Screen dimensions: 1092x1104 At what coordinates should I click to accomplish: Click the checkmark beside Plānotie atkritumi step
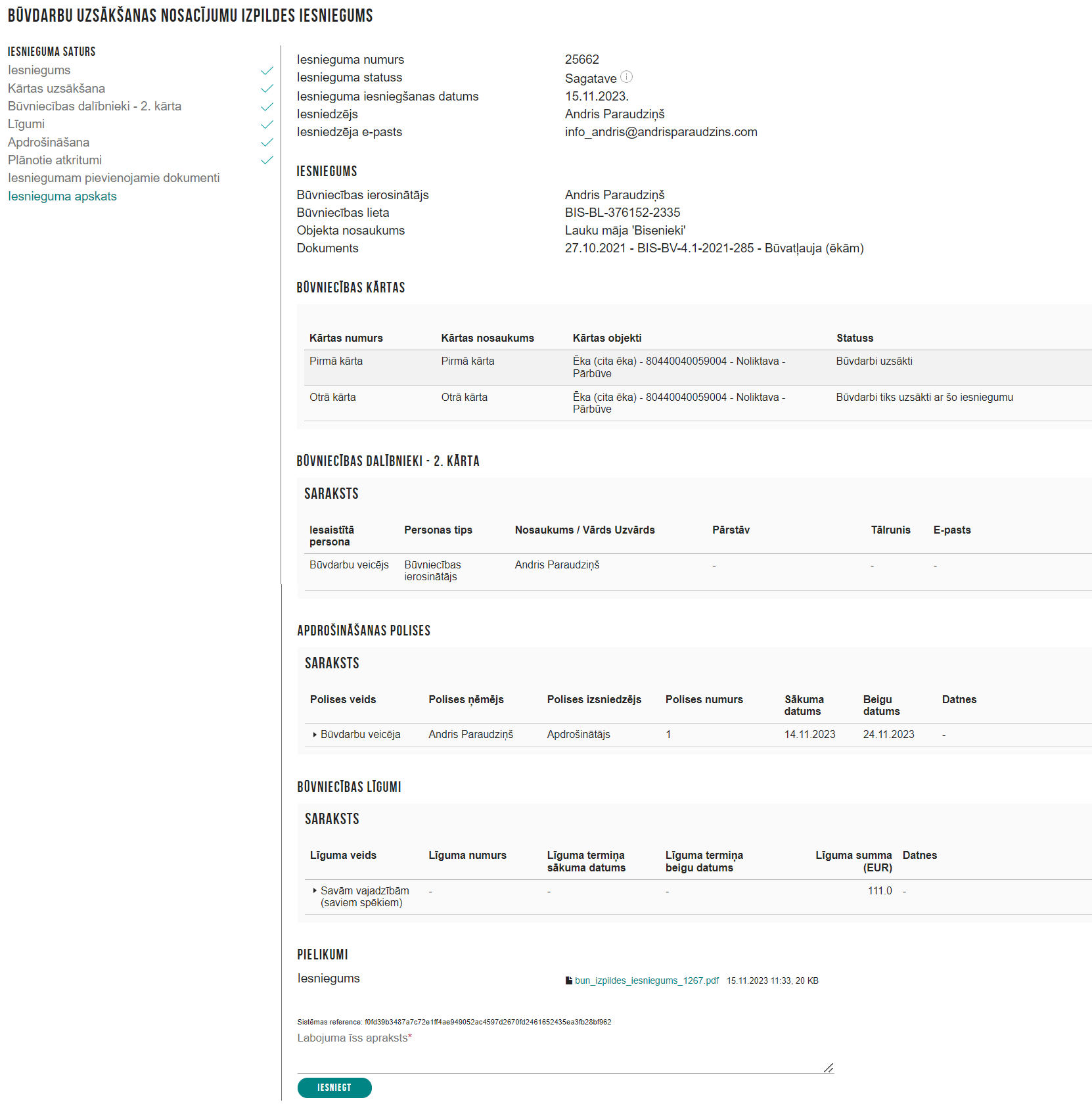(x=267, y=160)
